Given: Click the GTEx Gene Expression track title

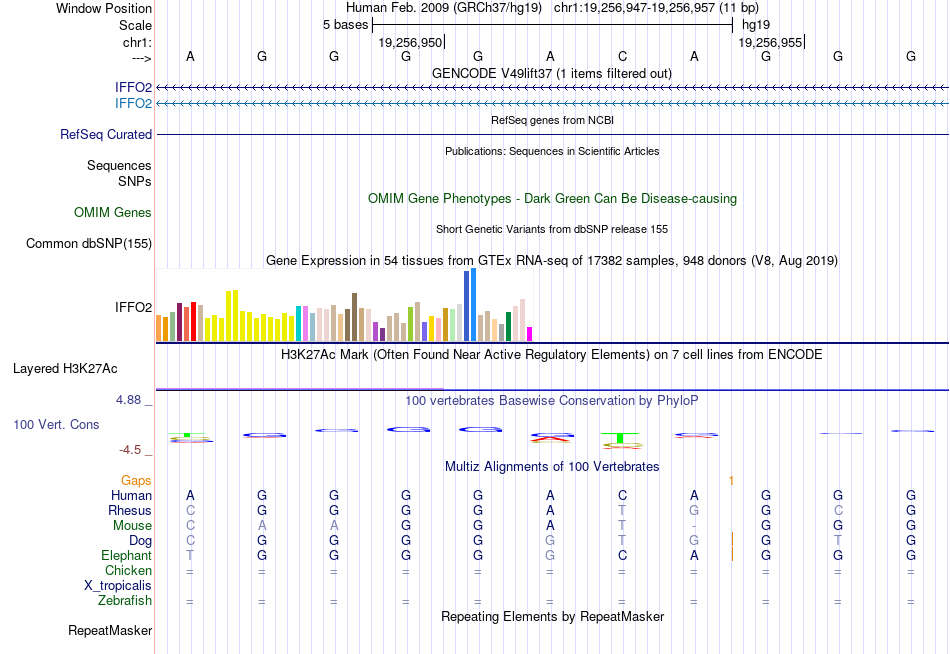Looking at the screenshot, I should pos(552,261).
